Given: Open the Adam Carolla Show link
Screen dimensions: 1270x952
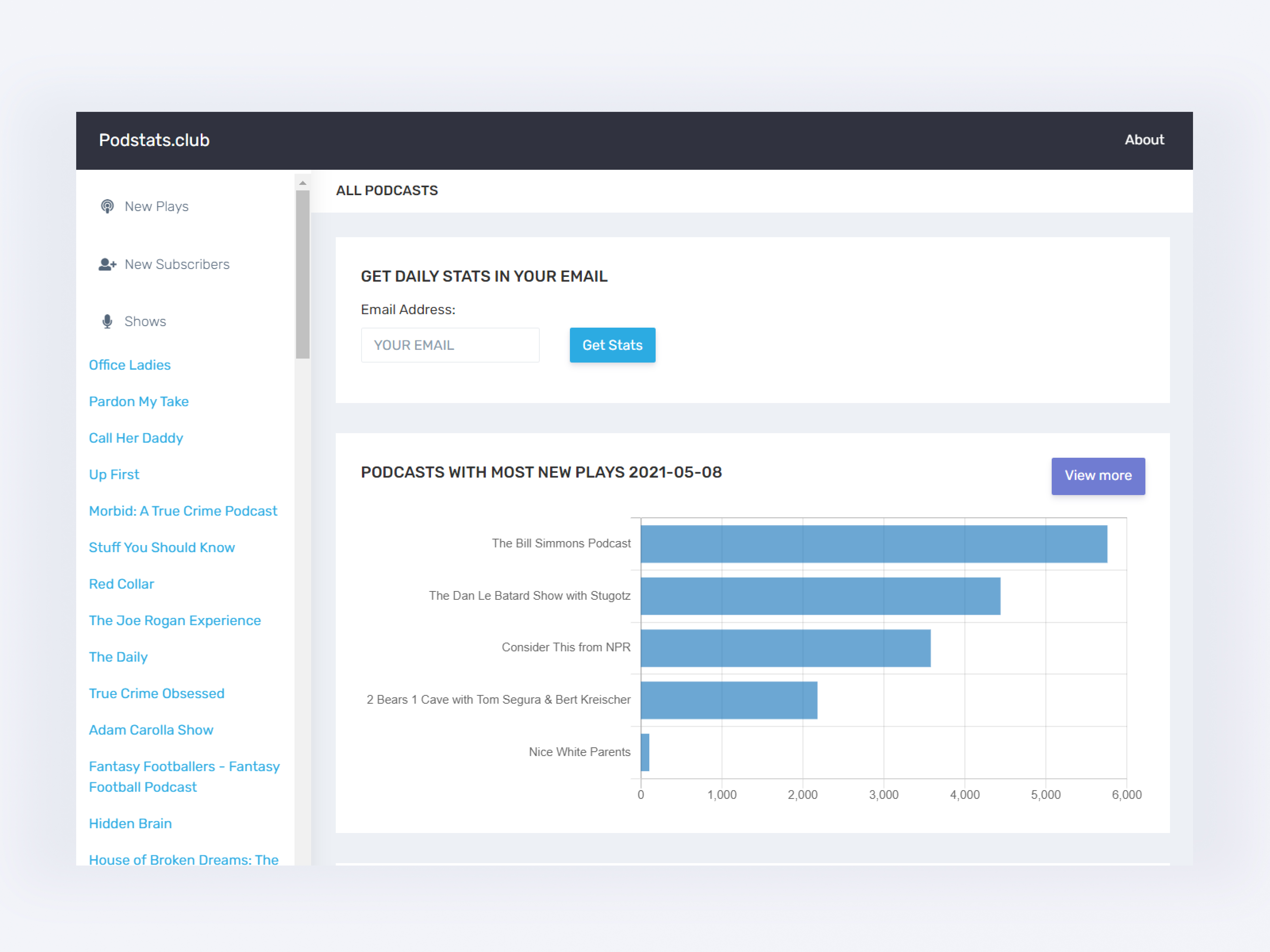Looking at the screenshot, I should tap(151, 730).
